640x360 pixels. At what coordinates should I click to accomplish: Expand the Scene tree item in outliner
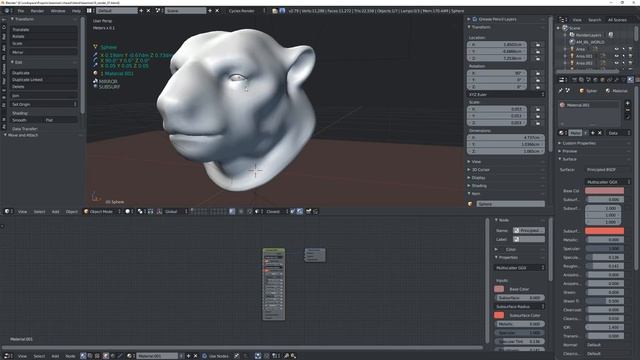(x=559, y=28)
